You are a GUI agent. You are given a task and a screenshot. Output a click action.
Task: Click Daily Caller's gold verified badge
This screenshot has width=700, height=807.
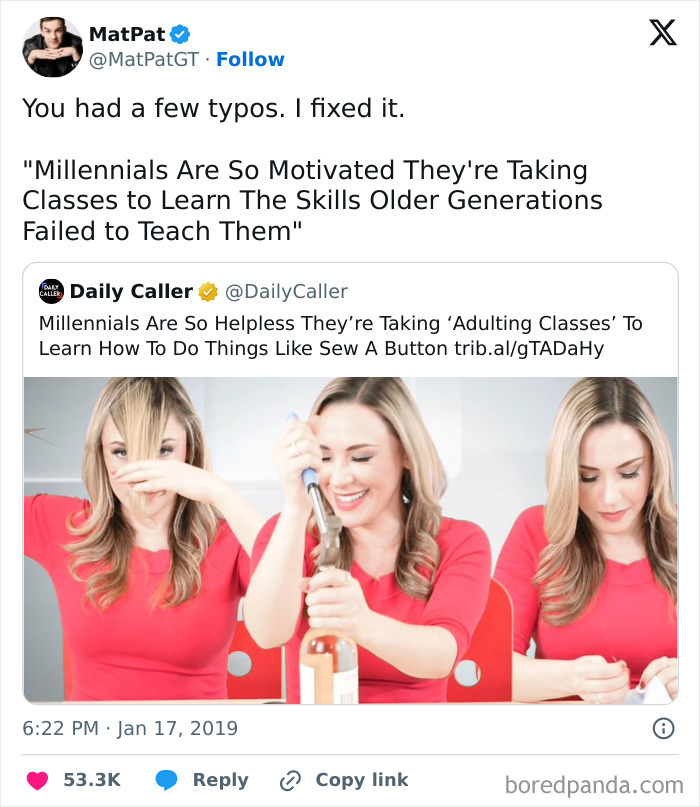point(208,292)
